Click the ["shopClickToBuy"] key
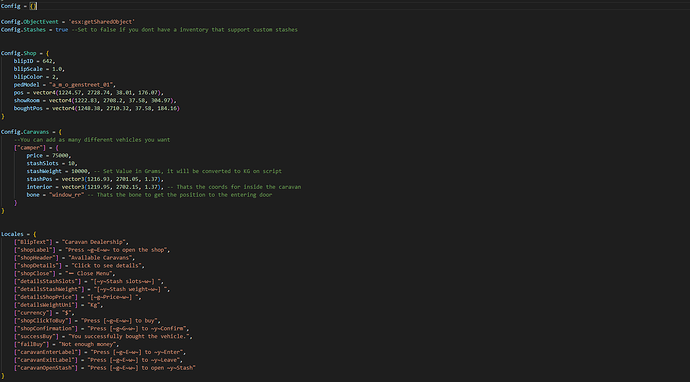690x382 pixels. pyautogui.click(x=44, y=321)
